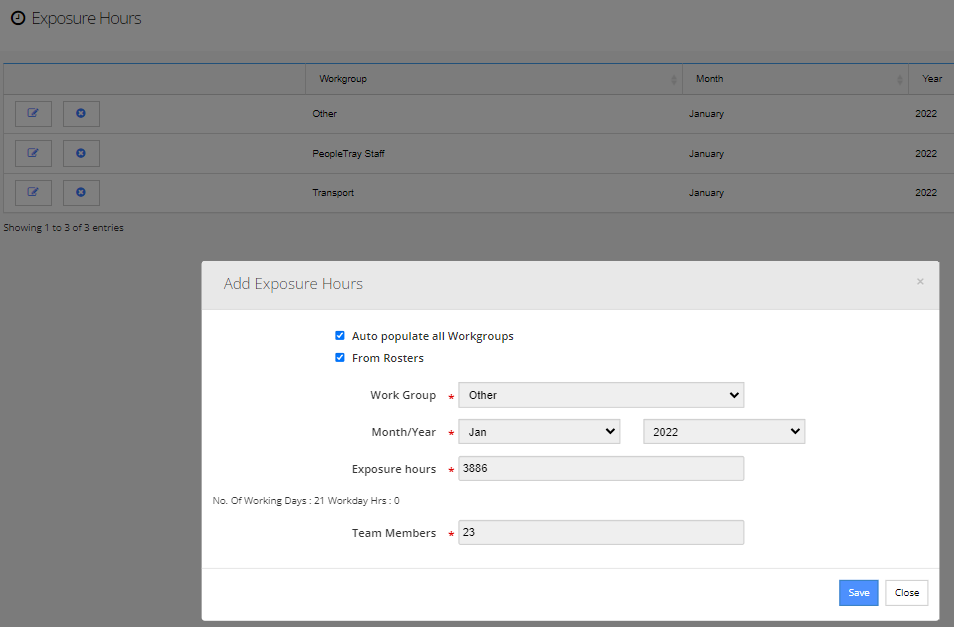Open the month dropdown showing Jan
This screenshot has width=954, height=627.
pos(539,432)
